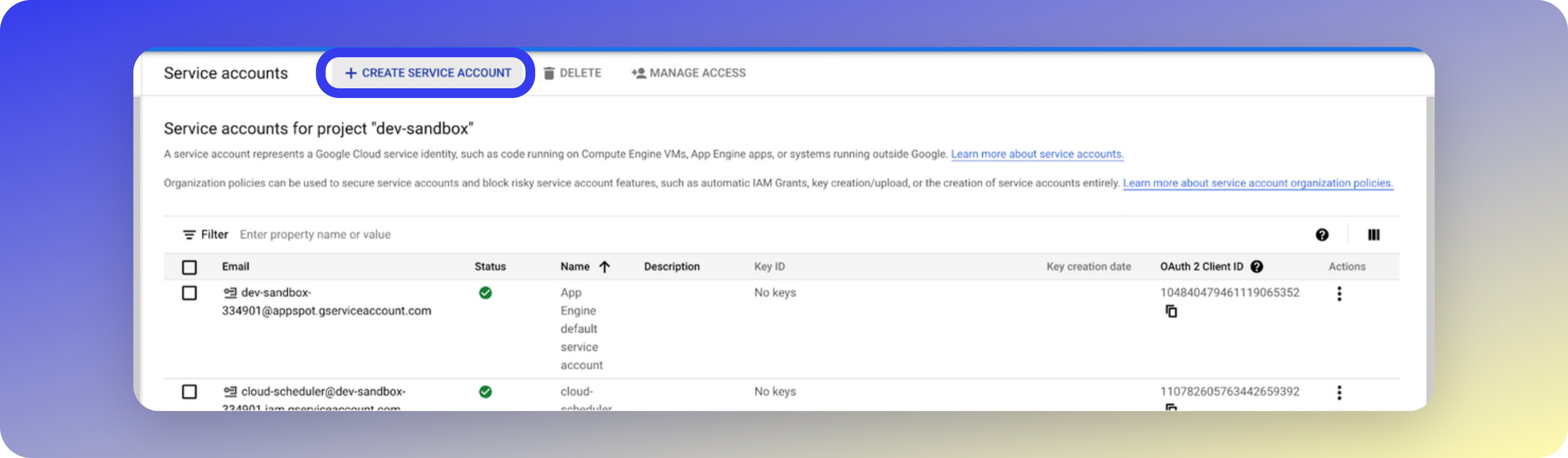Check the cloud-scheduler service account checkbox
This screenshot has width=1568, height=458.
[189, 392]
